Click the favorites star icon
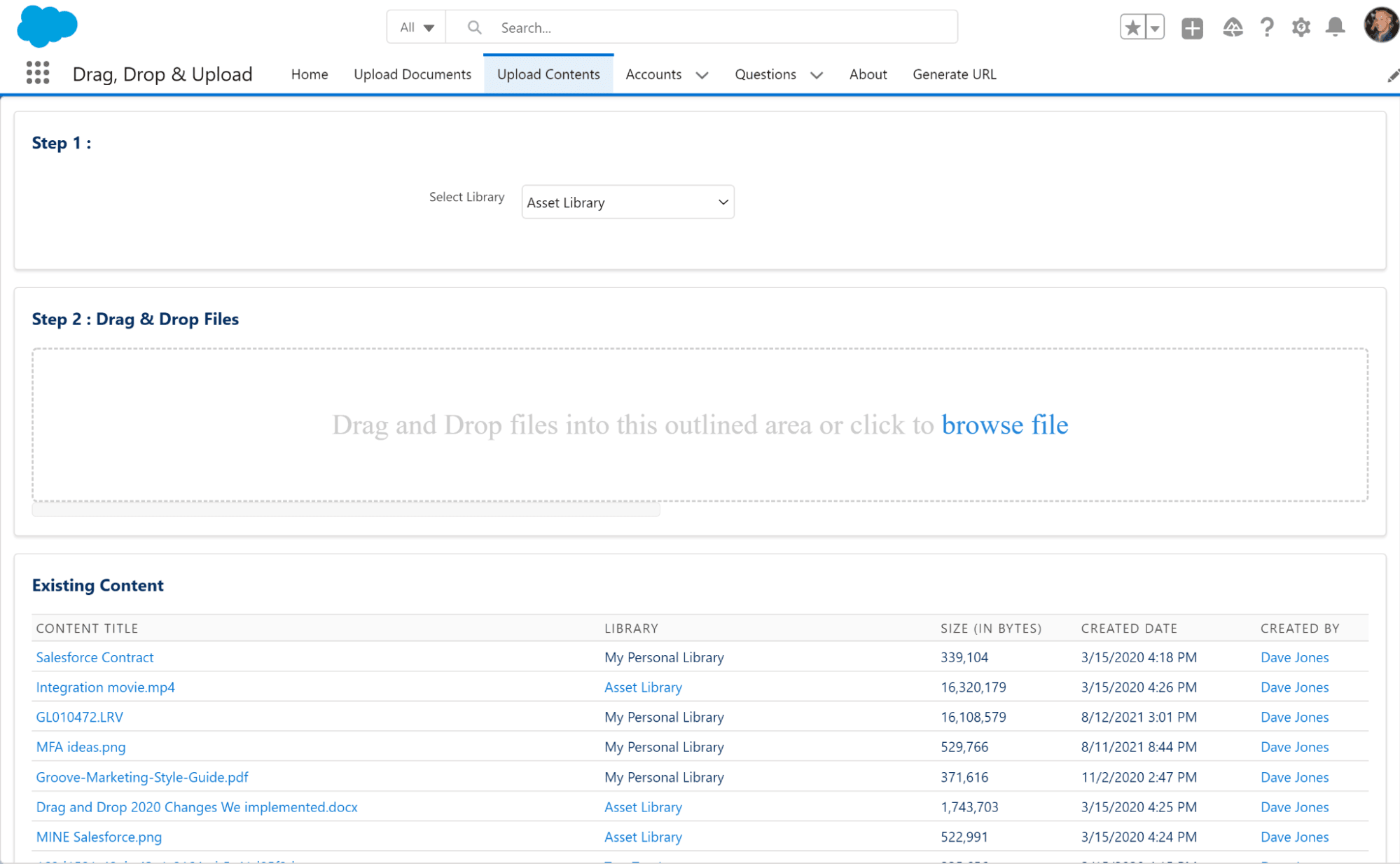Image resolution: width=1400 pixels, height=864 pixels. [1132, 27]
